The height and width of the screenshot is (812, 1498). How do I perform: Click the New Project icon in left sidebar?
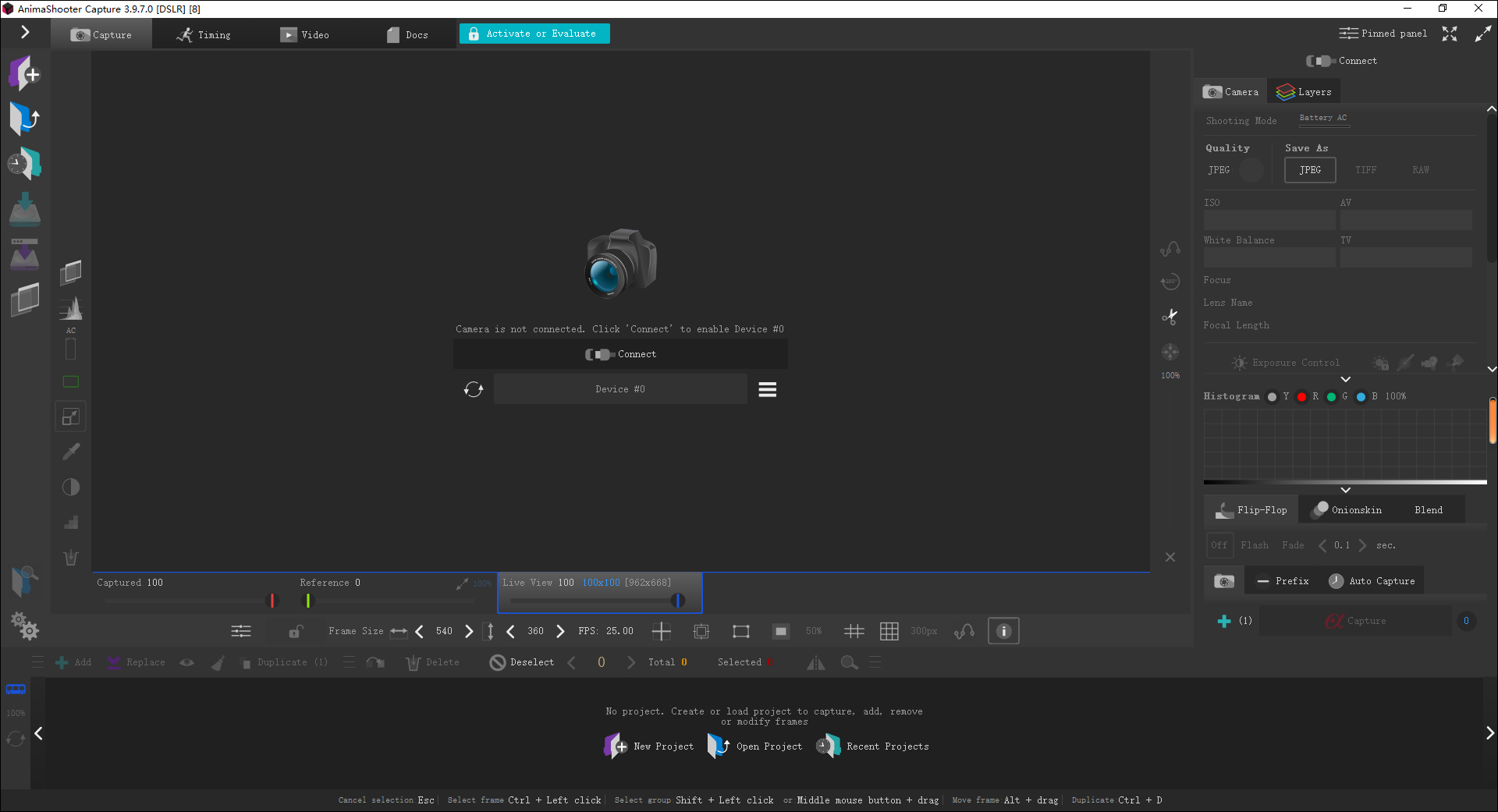[24, 74]
